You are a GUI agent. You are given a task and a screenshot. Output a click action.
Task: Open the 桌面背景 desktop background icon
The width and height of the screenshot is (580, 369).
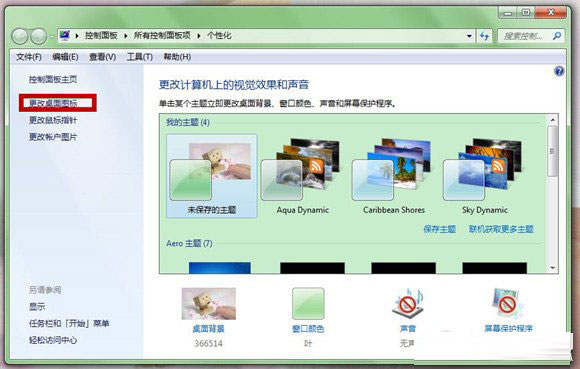pyautogui.click(x=209, y=304)
